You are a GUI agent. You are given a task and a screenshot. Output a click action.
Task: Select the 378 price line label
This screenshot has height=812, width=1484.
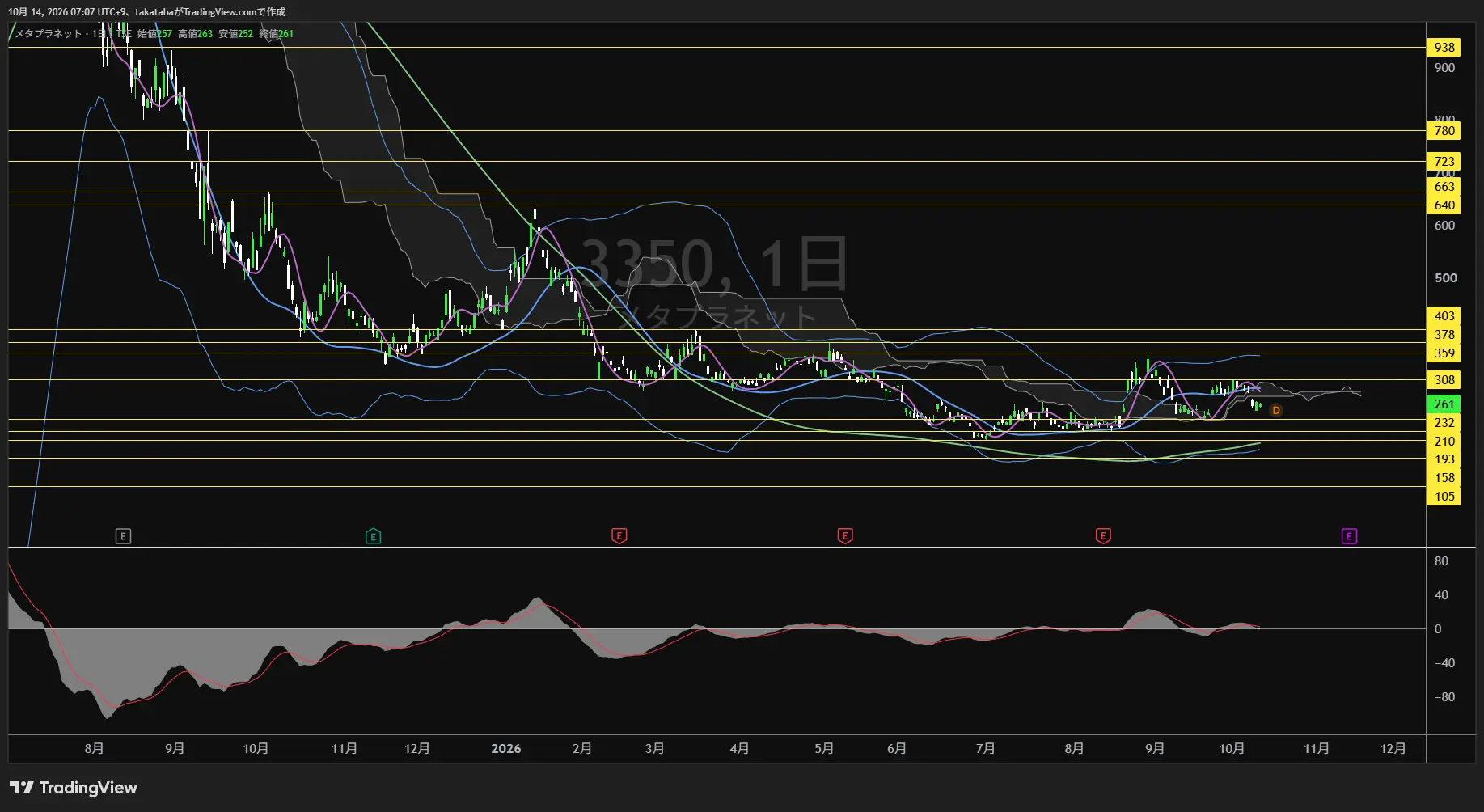pyautogui.click(x=1444, y=335)
